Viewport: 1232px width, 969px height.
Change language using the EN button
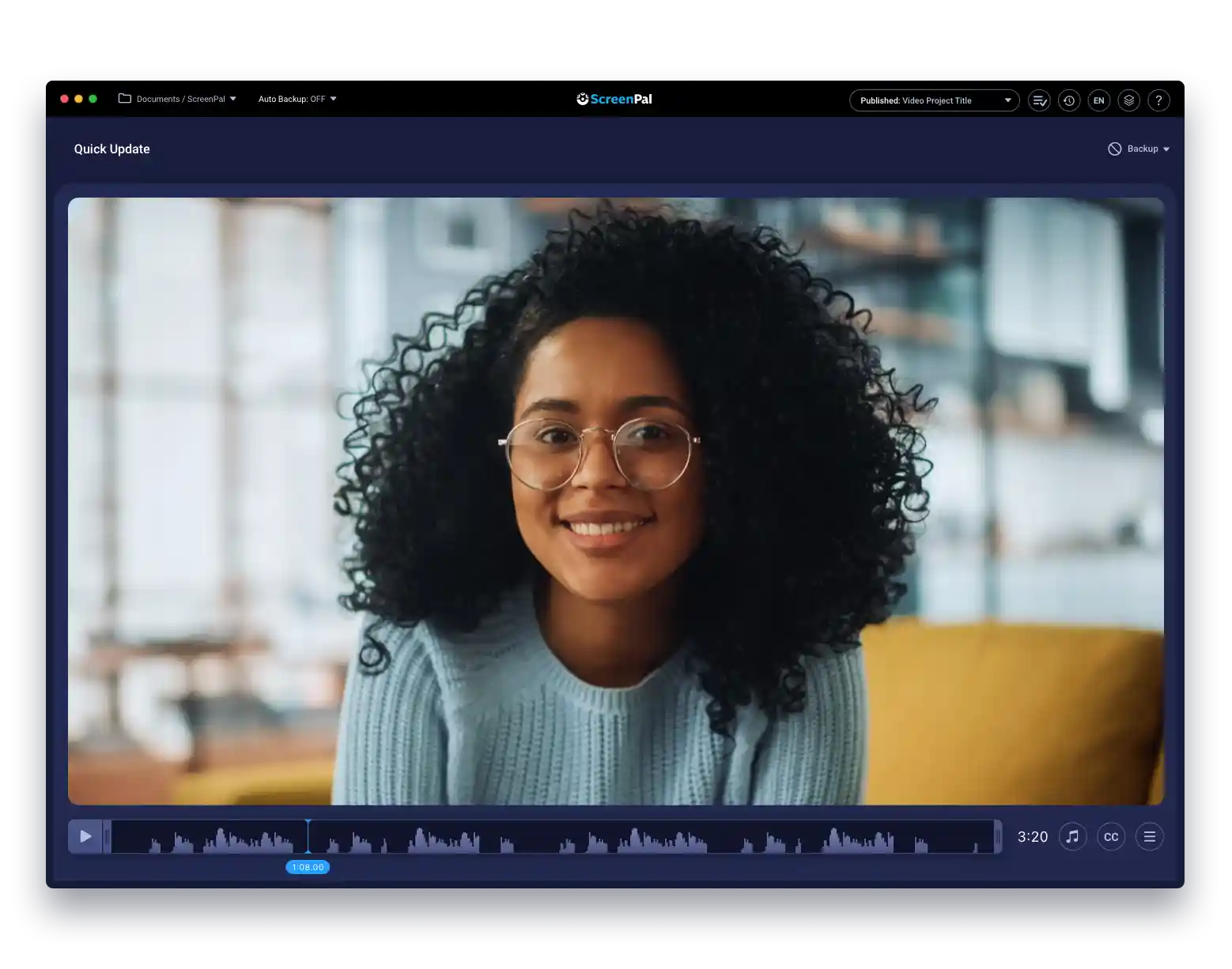1098,100
